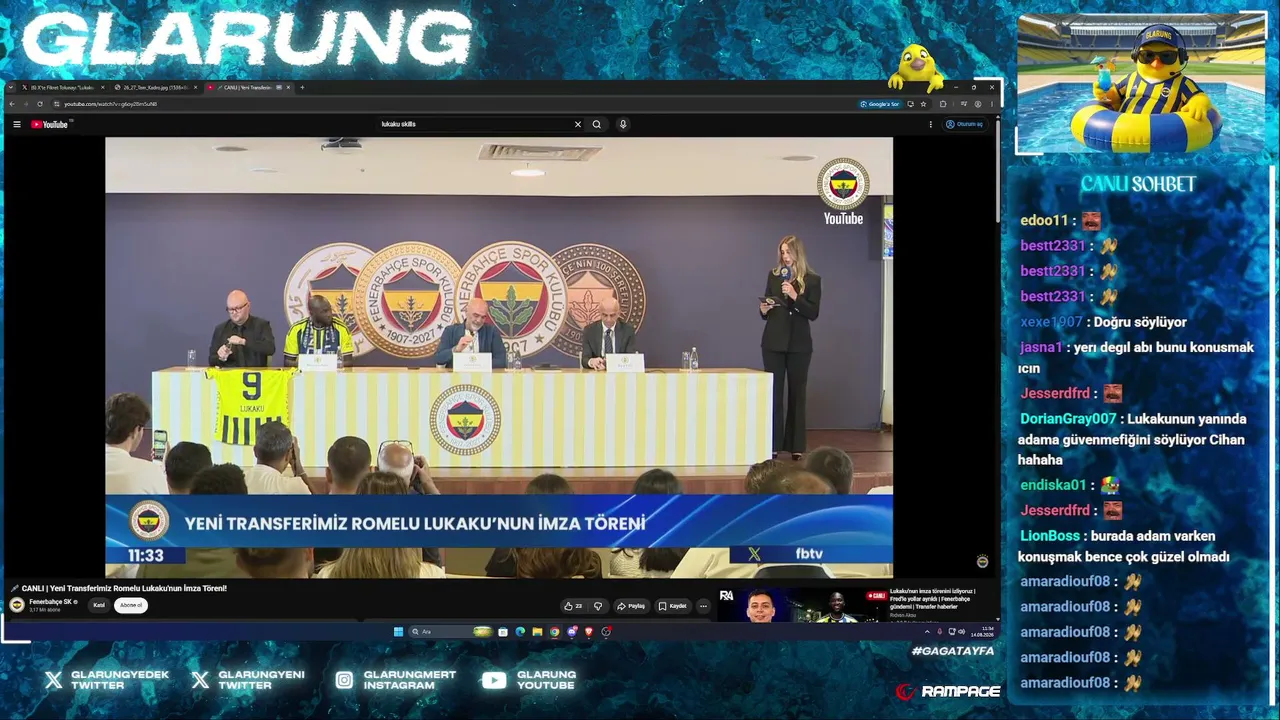Open recommended video 'Lukaku'nun imza törenini izliyoruz'
Image resolution: width=1280 pixels, height=720 pixels.
point(802,605)
